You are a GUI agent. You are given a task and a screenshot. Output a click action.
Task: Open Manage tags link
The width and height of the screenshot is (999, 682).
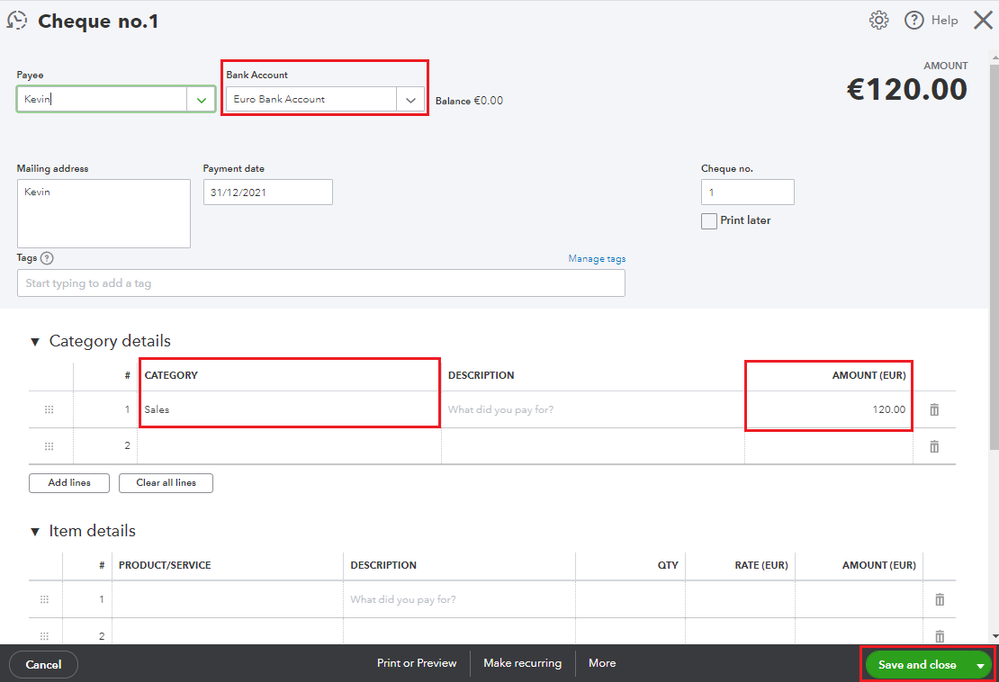click(x=597, y=258)
